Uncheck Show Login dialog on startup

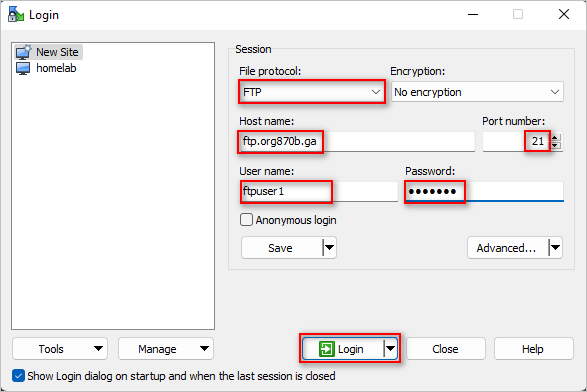(18, 376)
